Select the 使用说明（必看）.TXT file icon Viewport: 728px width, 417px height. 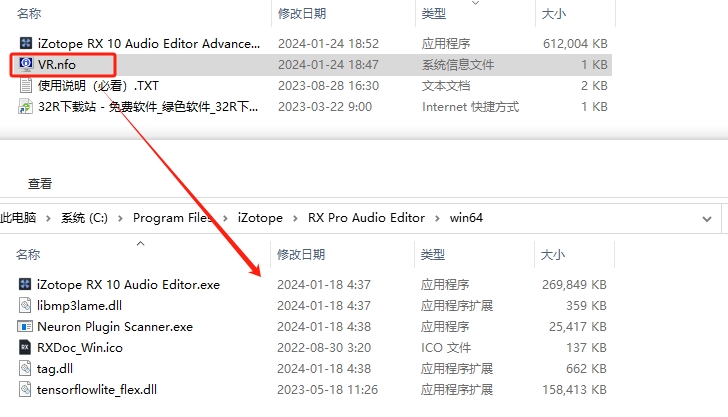(x=26, y=86)
